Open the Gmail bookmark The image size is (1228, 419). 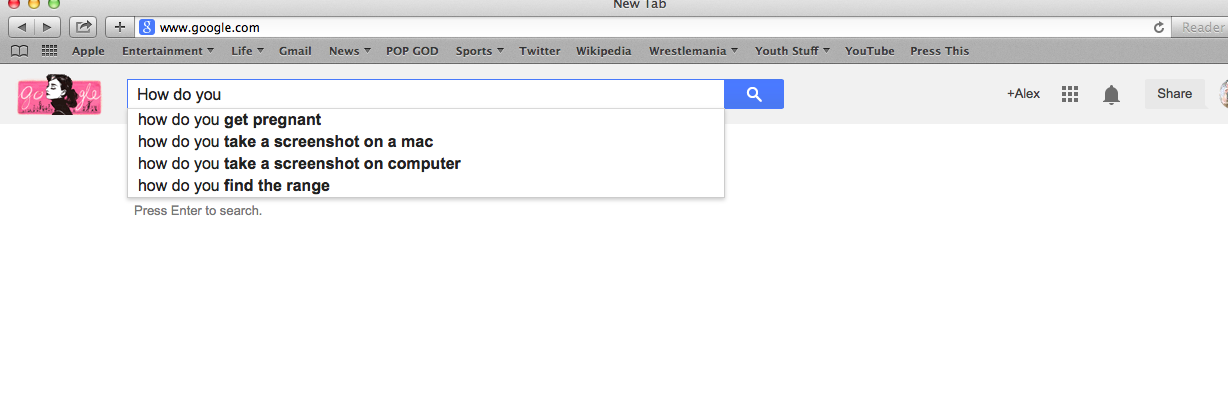[x=295, y=51]
